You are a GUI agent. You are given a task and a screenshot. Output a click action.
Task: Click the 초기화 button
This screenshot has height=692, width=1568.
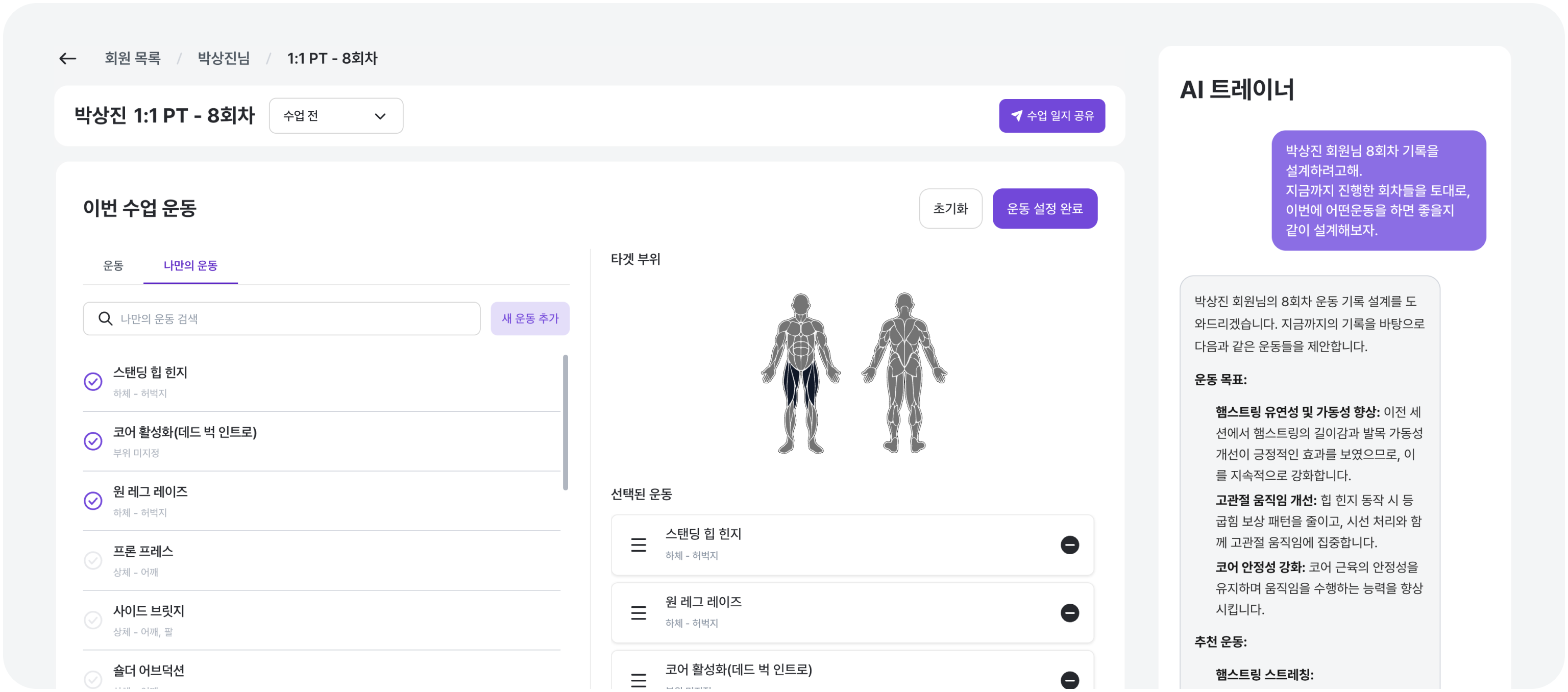pos(950,209)
